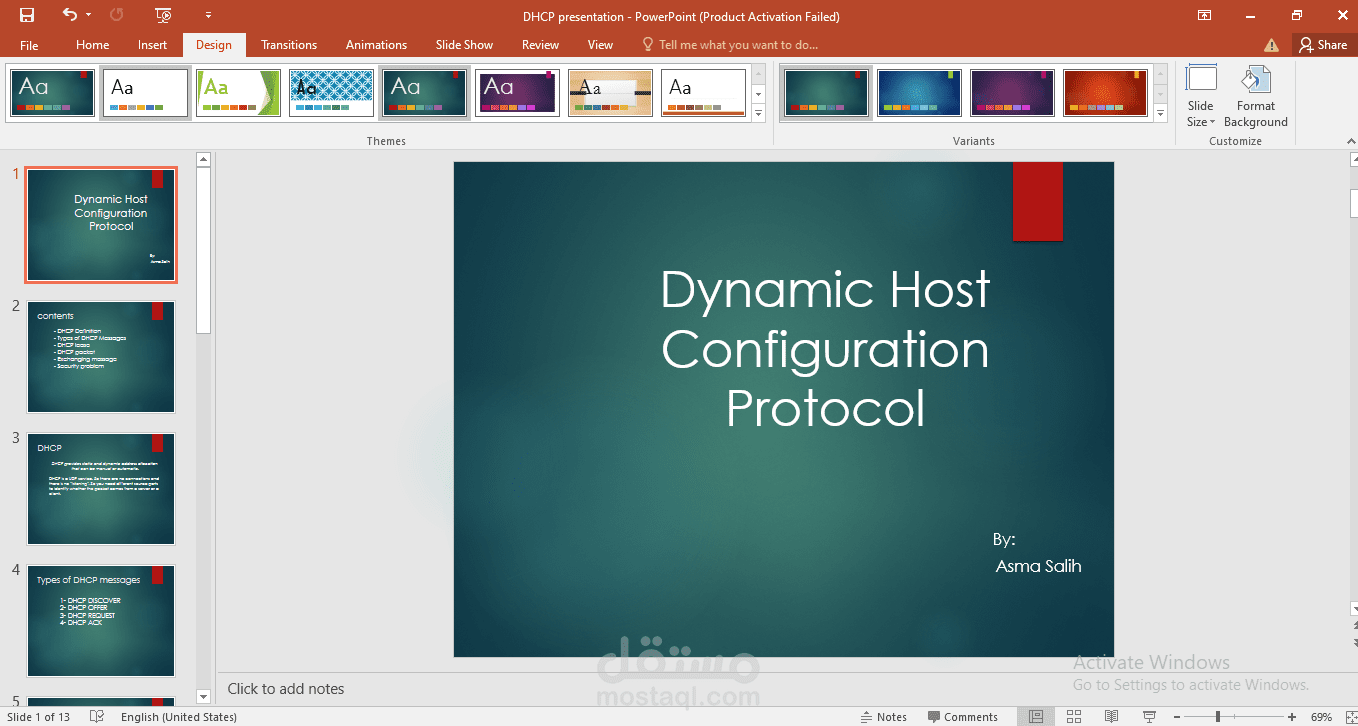Image resolution: width=1358 pixels, height=726 pixels.
Task: Toggle the Comments pane button
Action: [x=963, y=717]
